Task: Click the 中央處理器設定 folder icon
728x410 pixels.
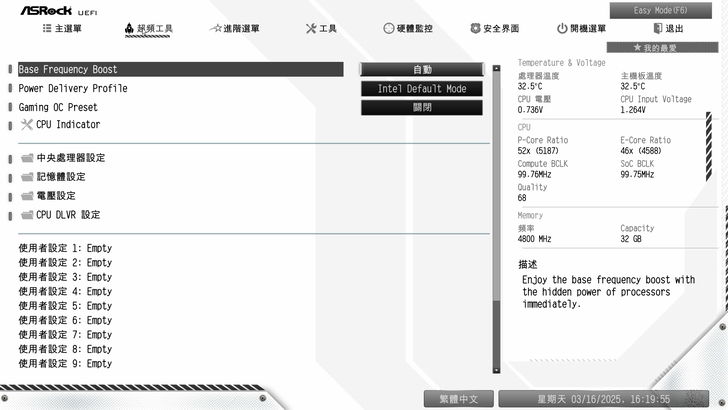Action: point(27,158)
